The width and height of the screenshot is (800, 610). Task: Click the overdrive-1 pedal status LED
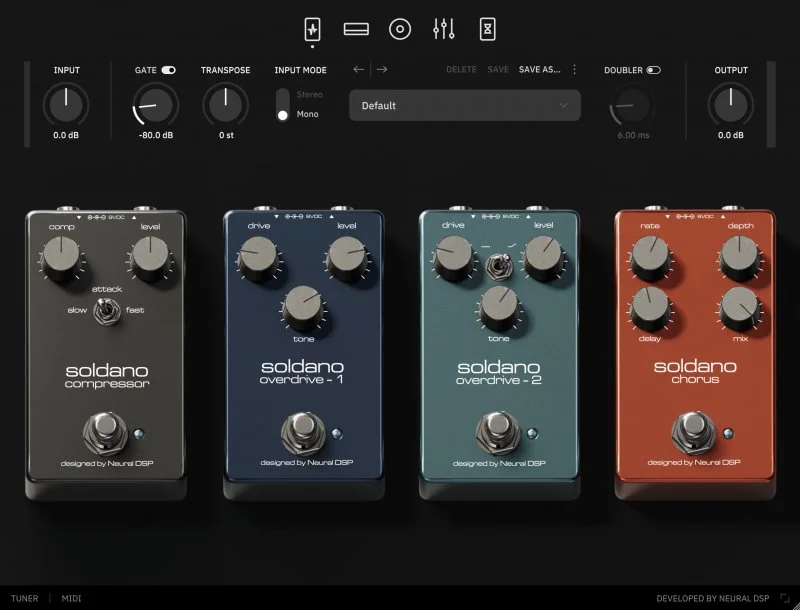[x=337, y=434]
